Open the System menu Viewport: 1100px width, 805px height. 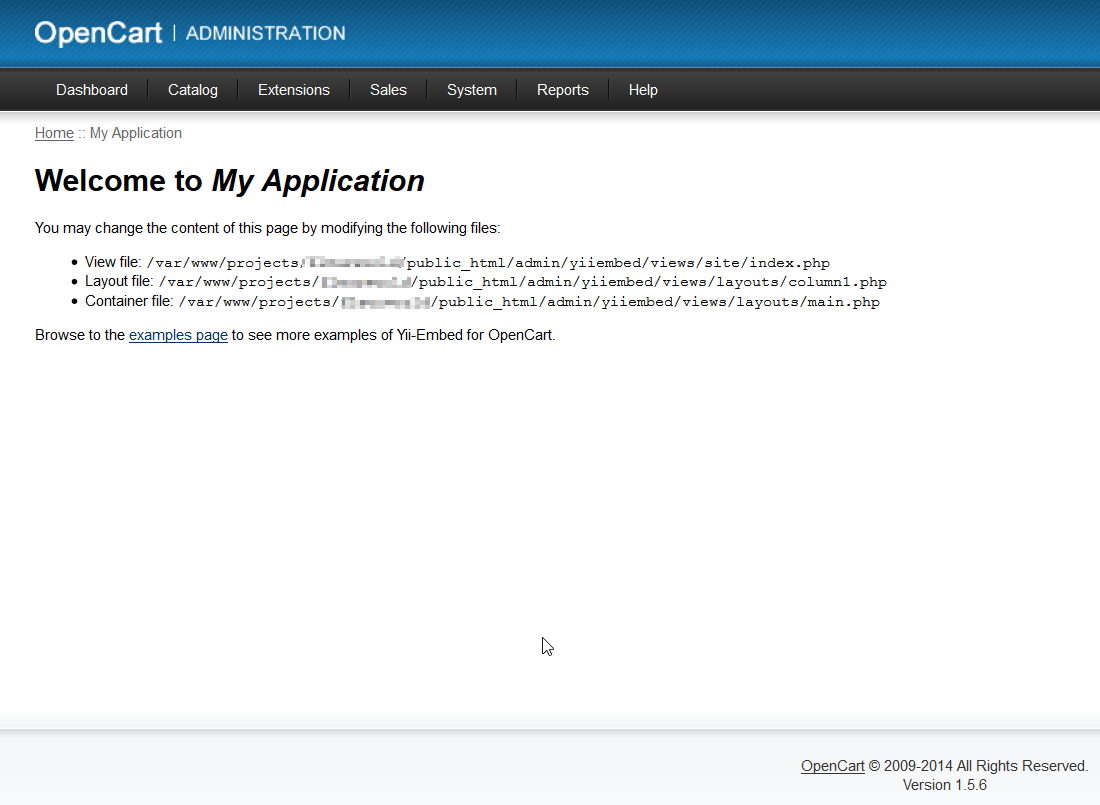[471, 90]
